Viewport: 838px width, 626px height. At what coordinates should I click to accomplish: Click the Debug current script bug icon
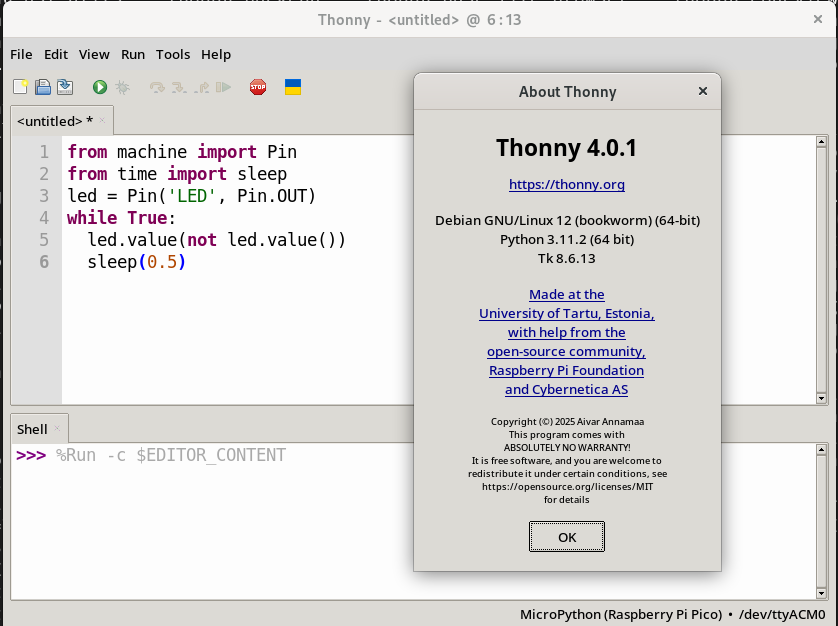[122, 88]
